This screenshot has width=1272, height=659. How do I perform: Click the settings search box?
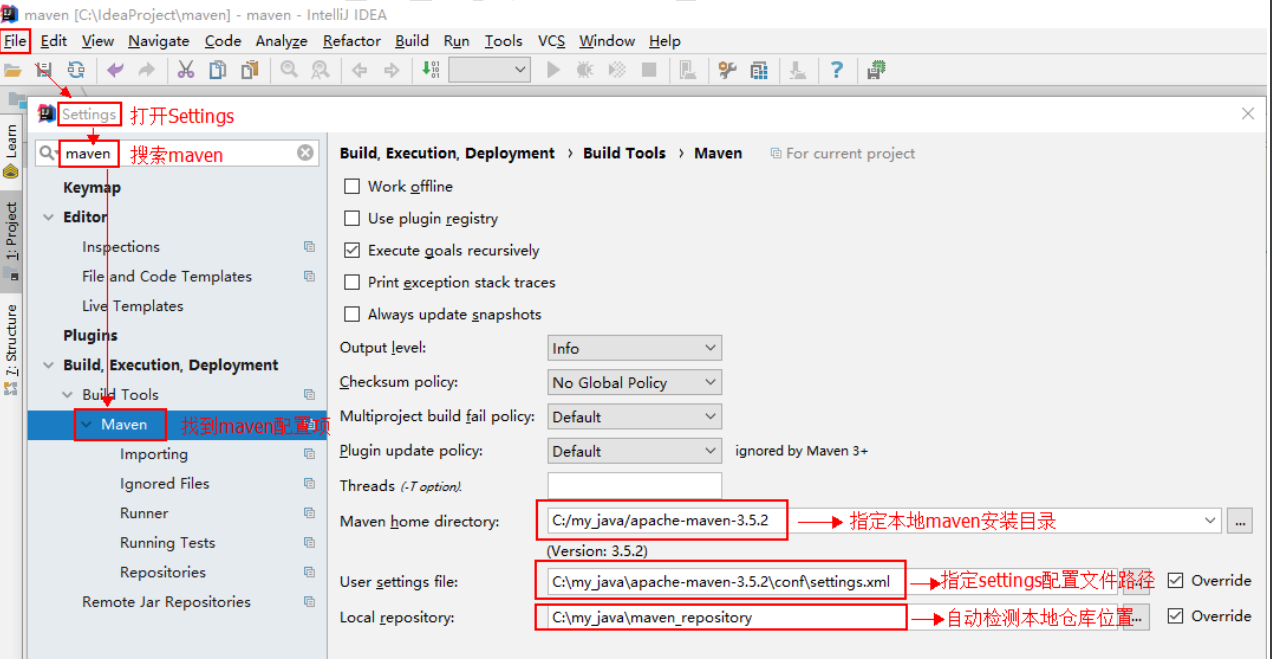pos(176,153)
